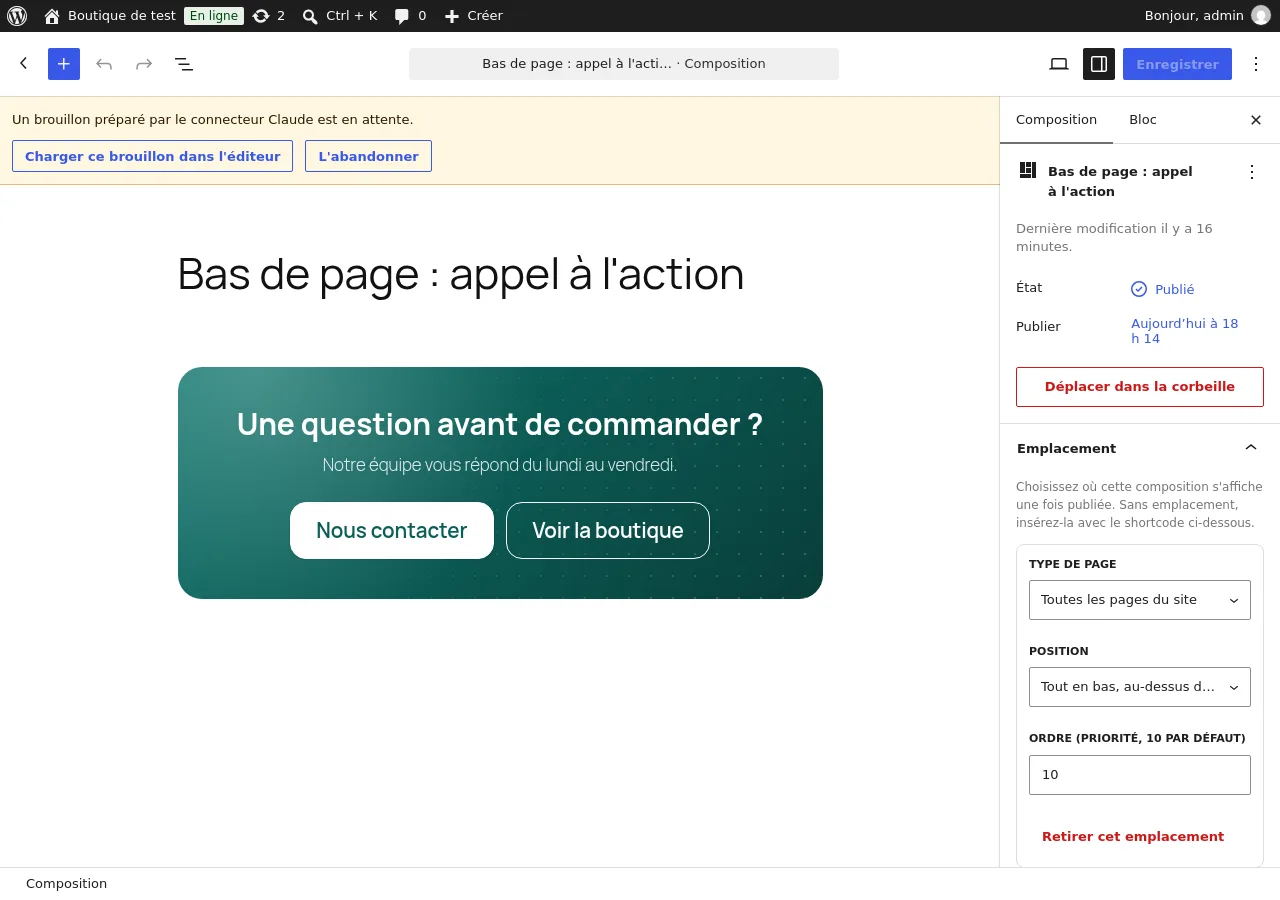
Task: Open the updates icon showing 2
Action: coord(268,16)
